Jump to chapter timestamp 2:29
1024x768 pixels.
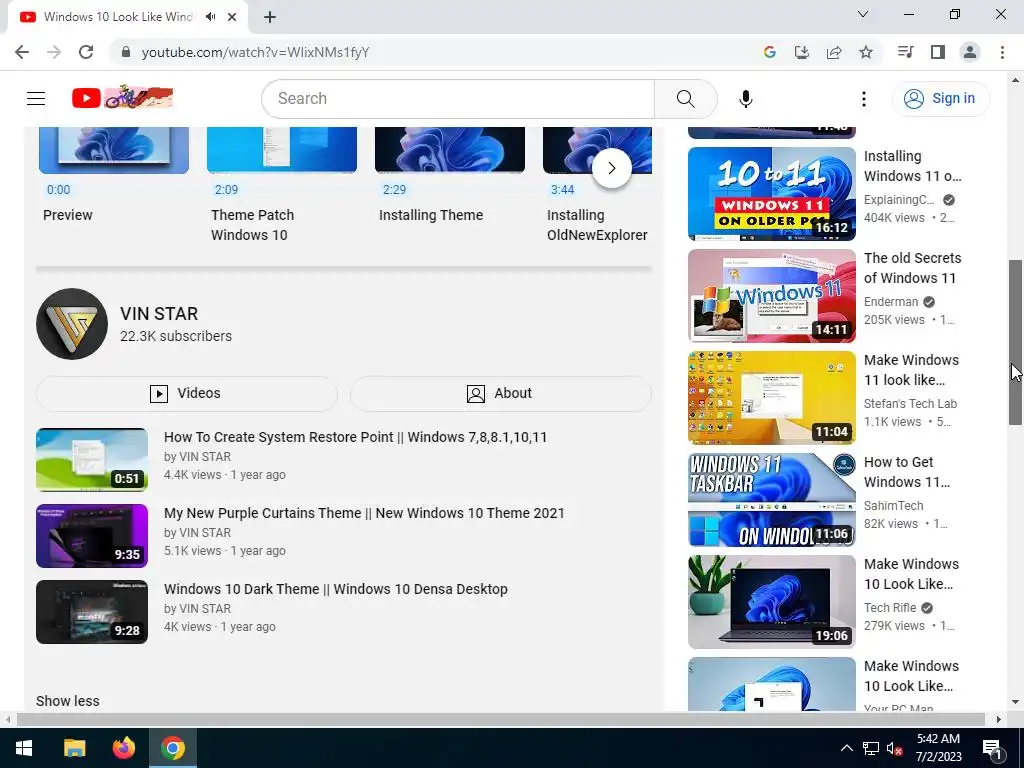(x=394, y=190)
